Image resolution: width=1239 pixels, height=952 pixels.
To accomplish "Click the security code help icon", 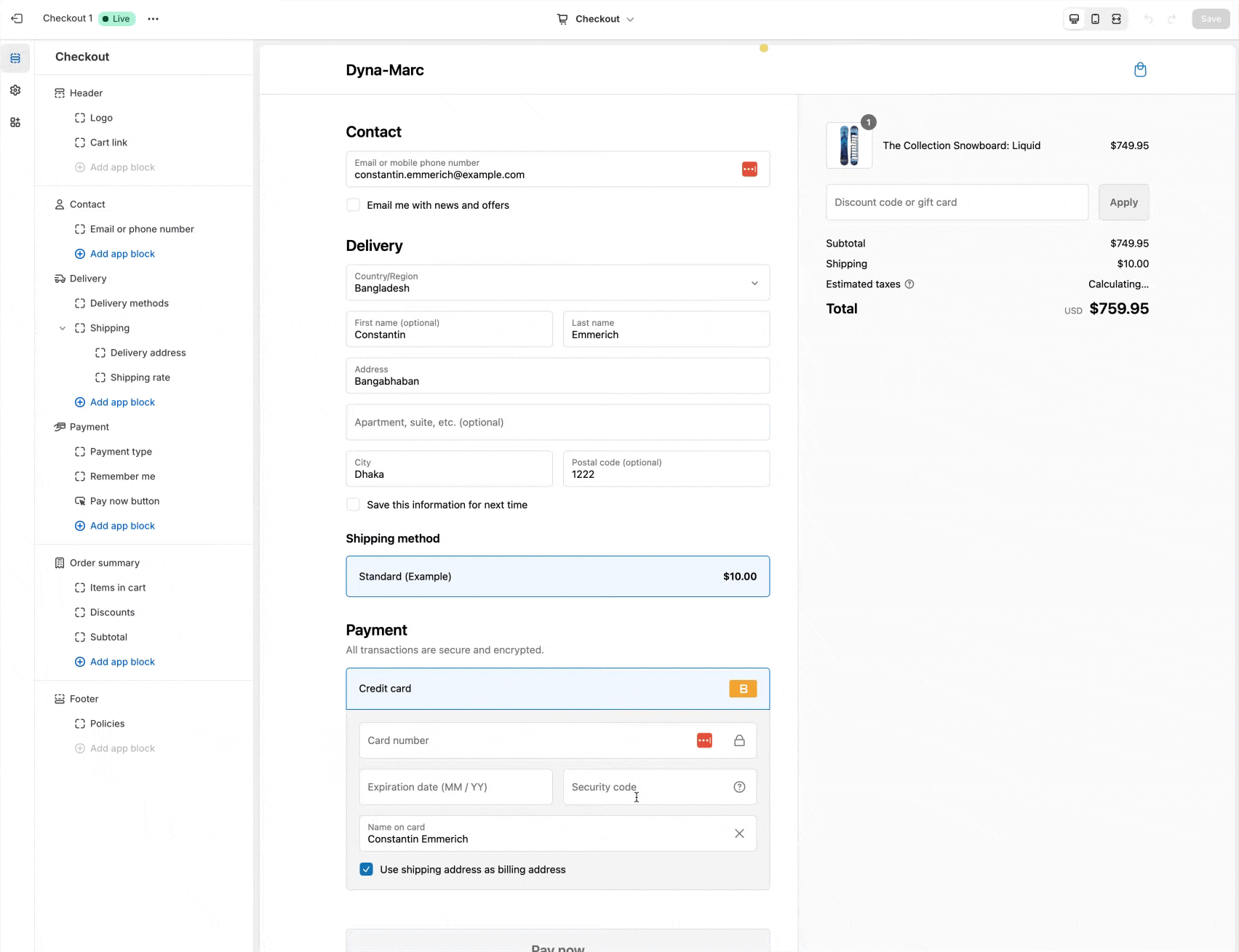I will 739,787.
